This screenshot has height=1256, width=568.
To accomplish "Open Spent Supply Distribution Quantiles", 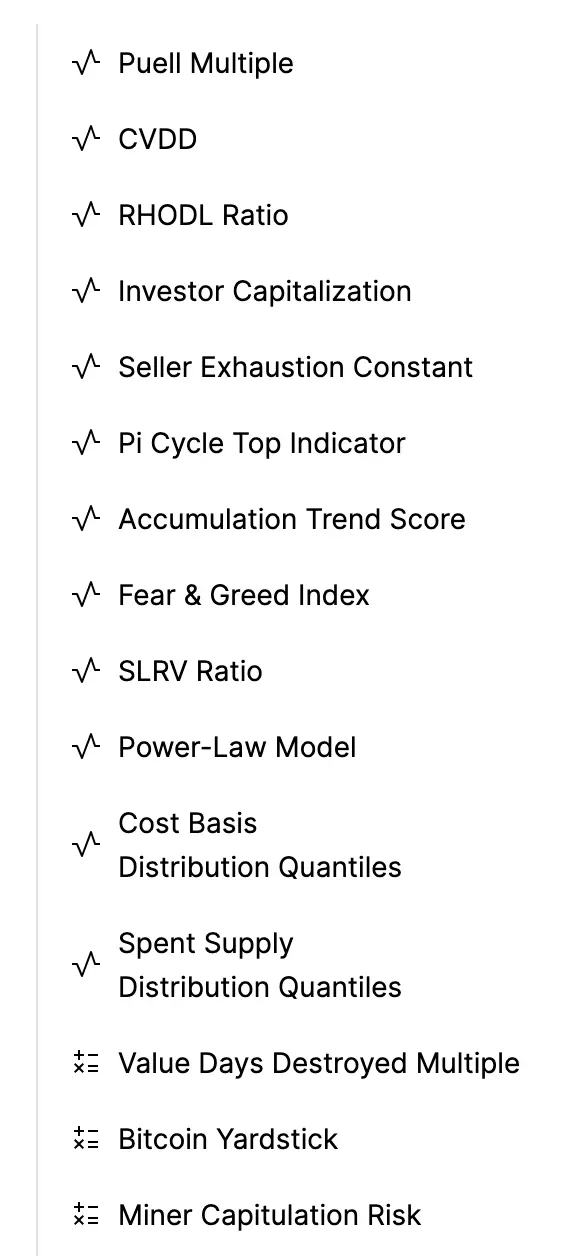I will point(260,965).
